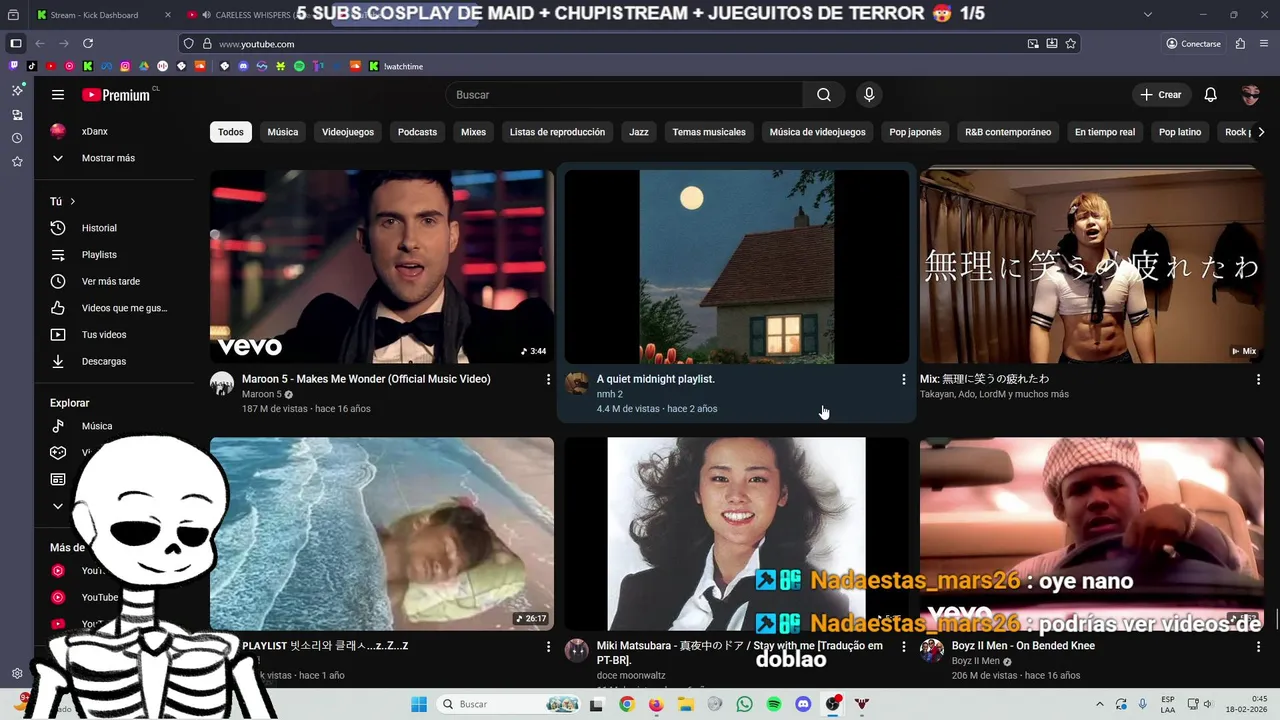The image size is (1280, 720).
Task: Open Tus videos in the sidebar
Action: click(104, 335)
